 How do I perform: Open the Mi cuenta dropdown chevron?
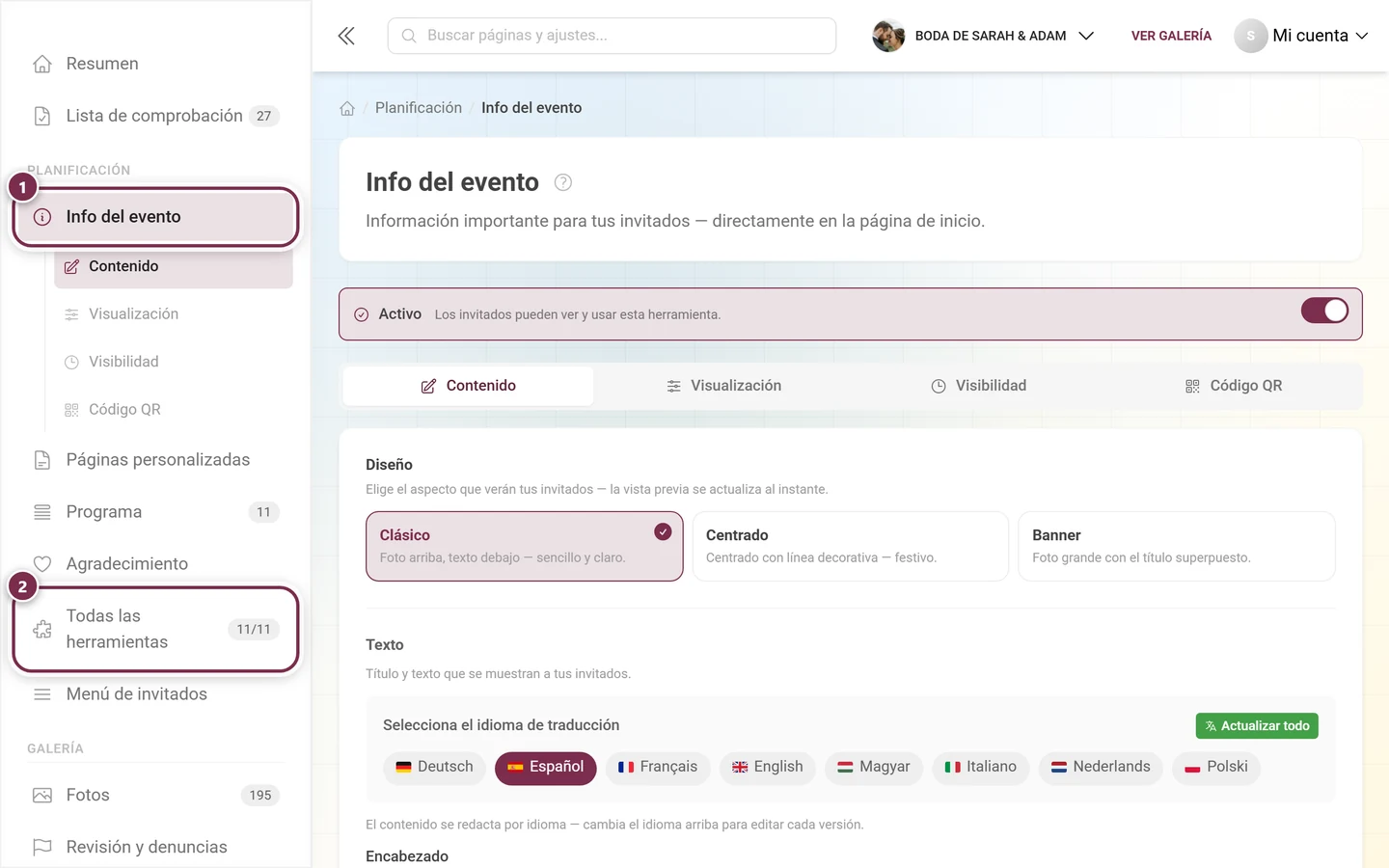(x=1362, y=36)
